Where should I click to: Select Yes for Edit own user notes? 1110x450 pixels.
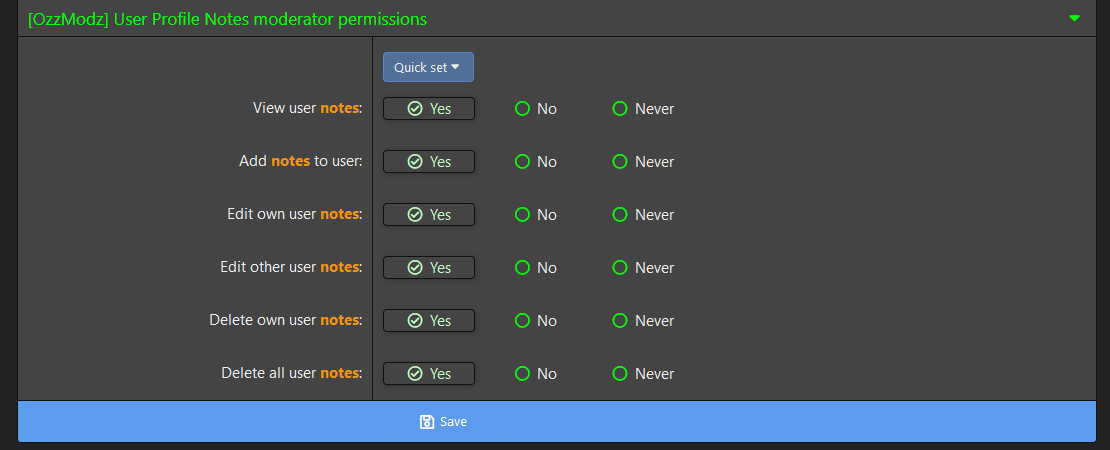pos(429,214)
